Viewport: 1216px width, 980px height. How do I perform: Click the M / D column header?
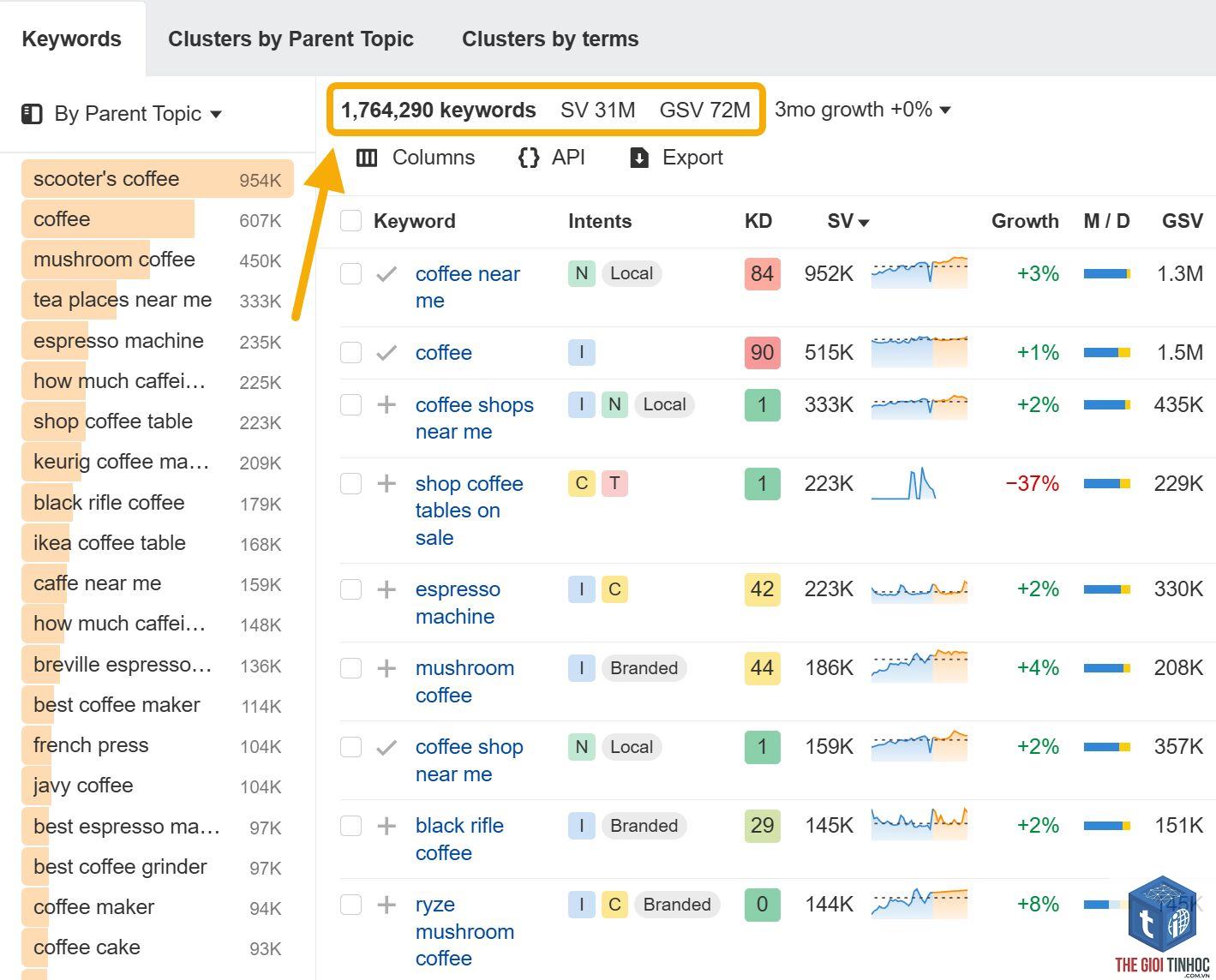1106,221
